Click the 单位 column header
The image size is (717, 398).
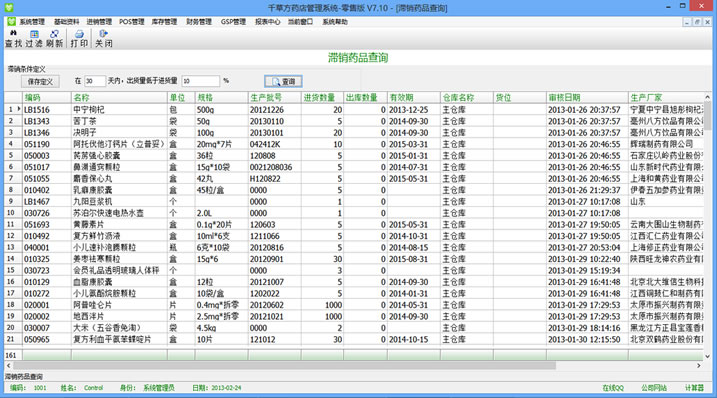pyautogui.click(x=181, y=97)
